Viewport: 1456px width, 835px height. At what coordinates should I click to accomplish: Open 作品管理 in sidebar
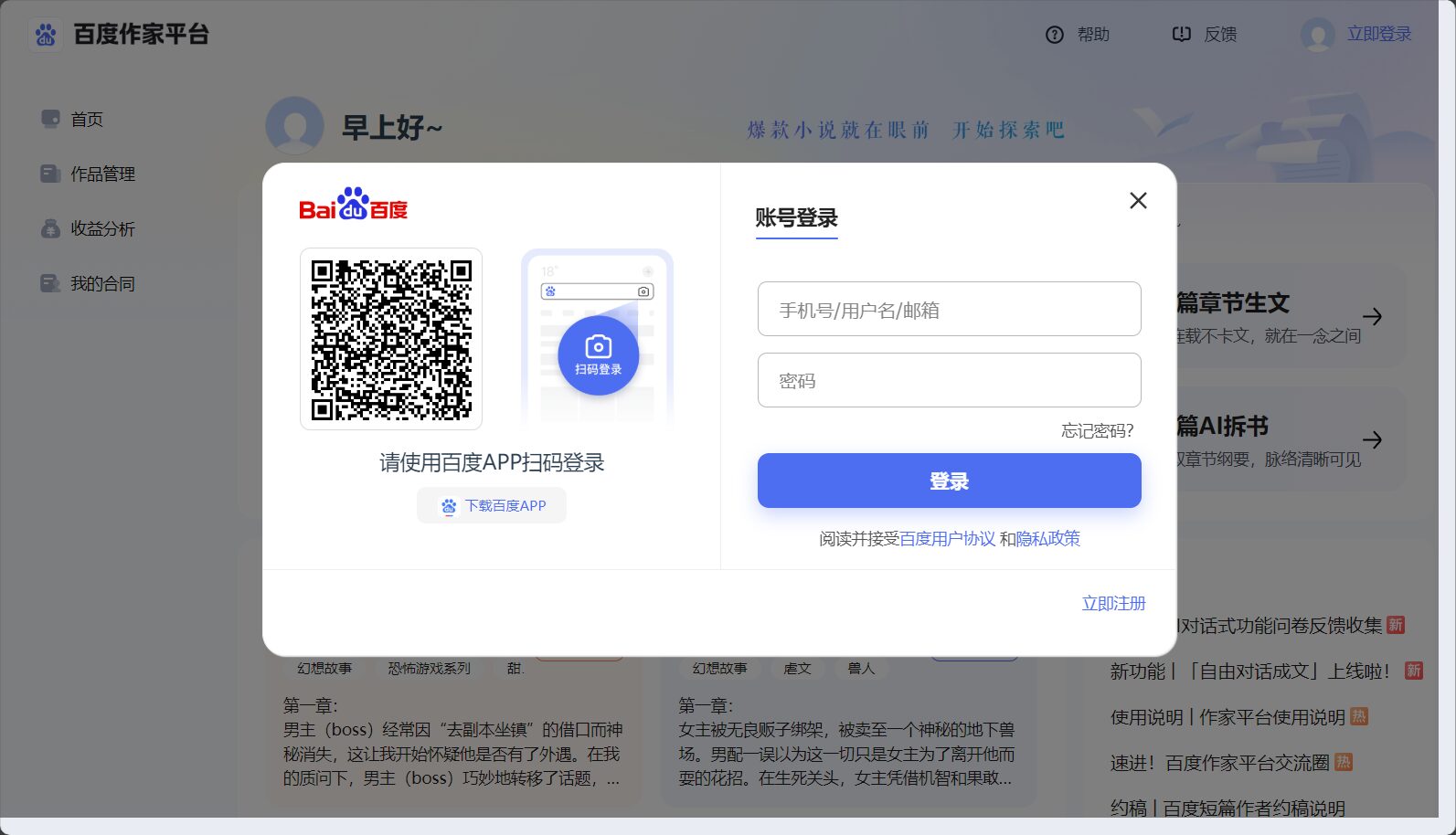[102, 174]
